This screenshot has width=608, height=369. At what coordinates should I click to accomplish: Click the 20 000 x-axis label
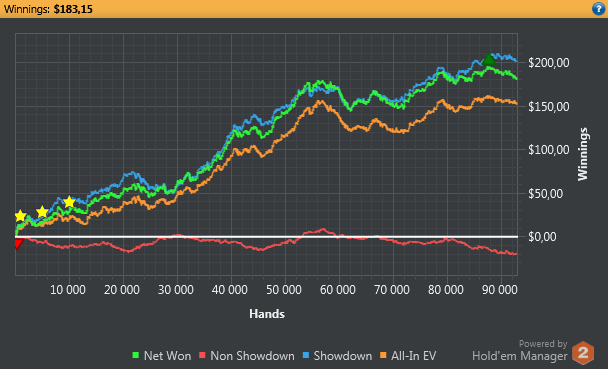click(122, 290)
